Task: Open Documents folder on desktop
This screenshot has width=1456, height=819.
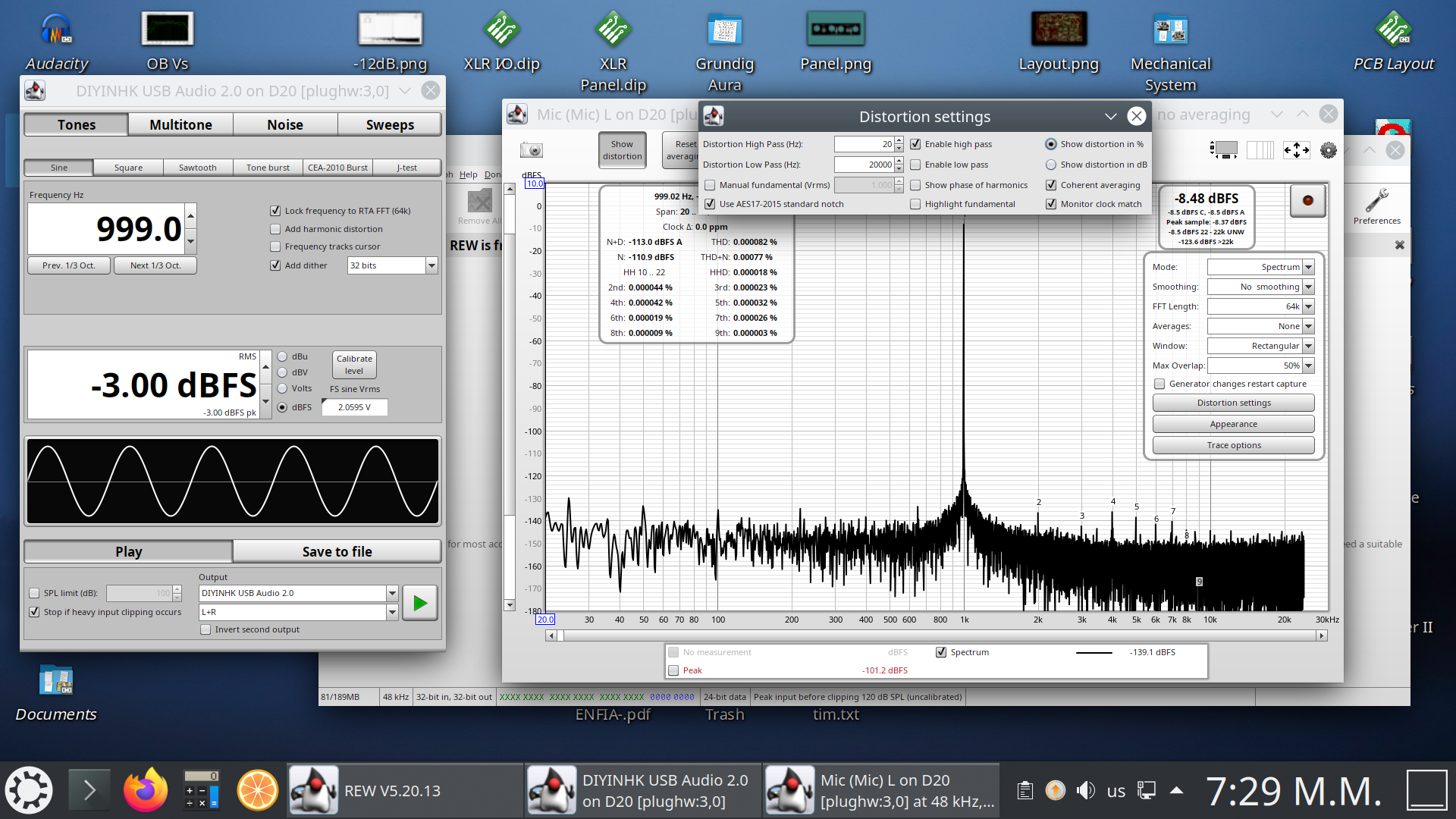Action: (x=56, y=692)
